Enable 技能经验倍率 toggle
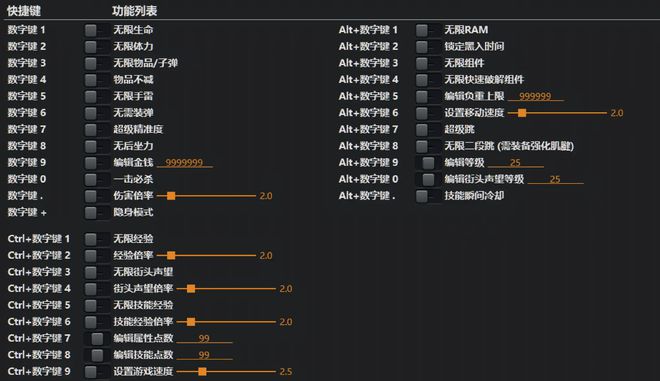Viewport: 660px width, 381px height. 96,322
